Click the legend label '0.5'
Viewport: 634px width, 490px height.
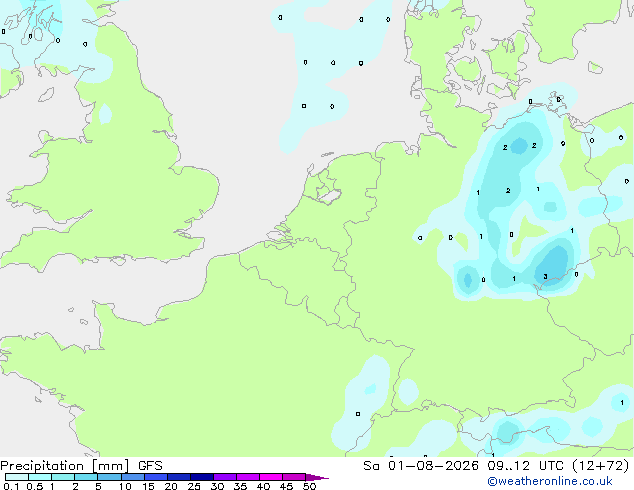34,486
